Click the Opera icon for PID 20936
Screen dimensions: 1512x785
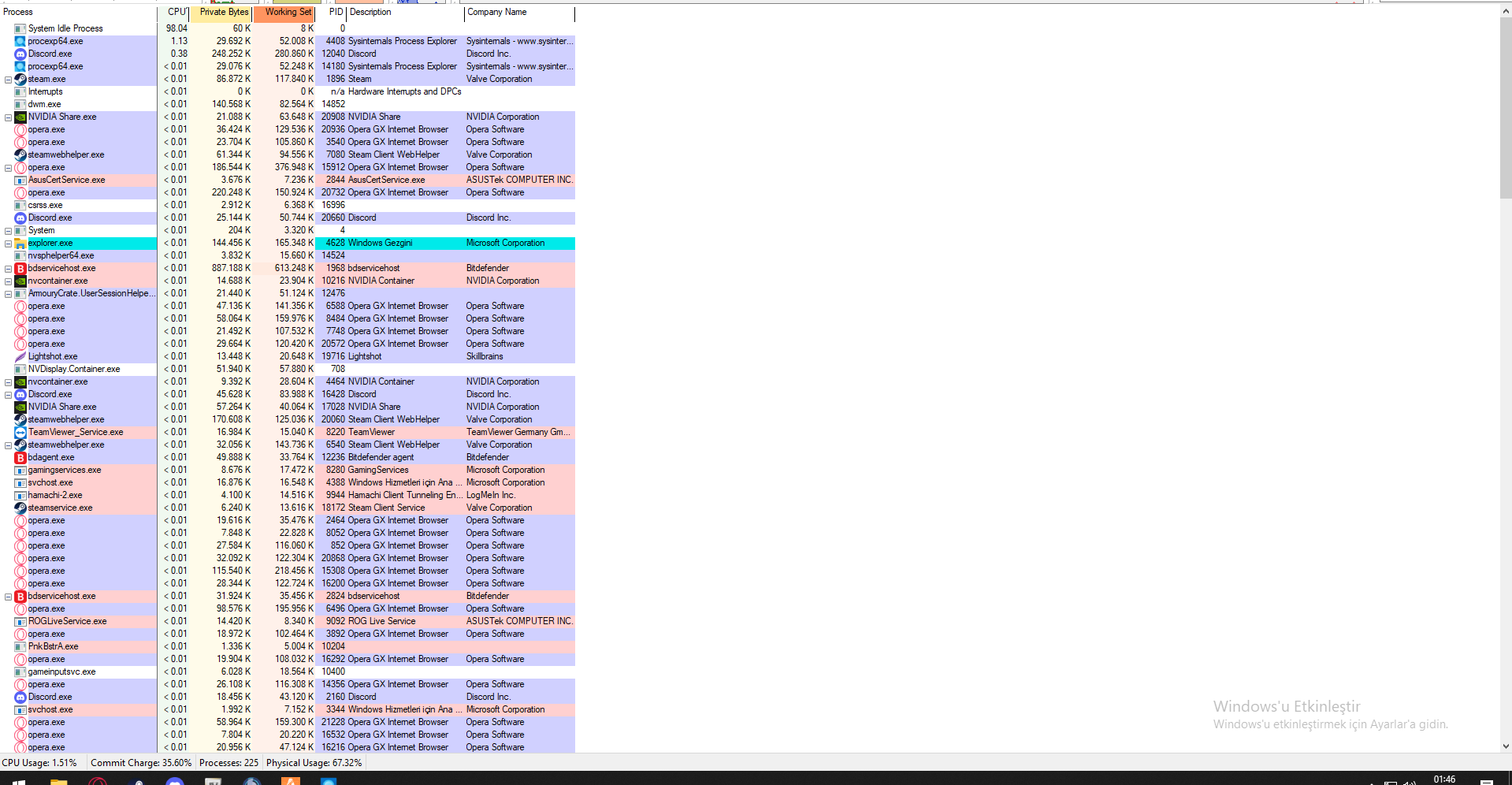(x=20, y=129)
